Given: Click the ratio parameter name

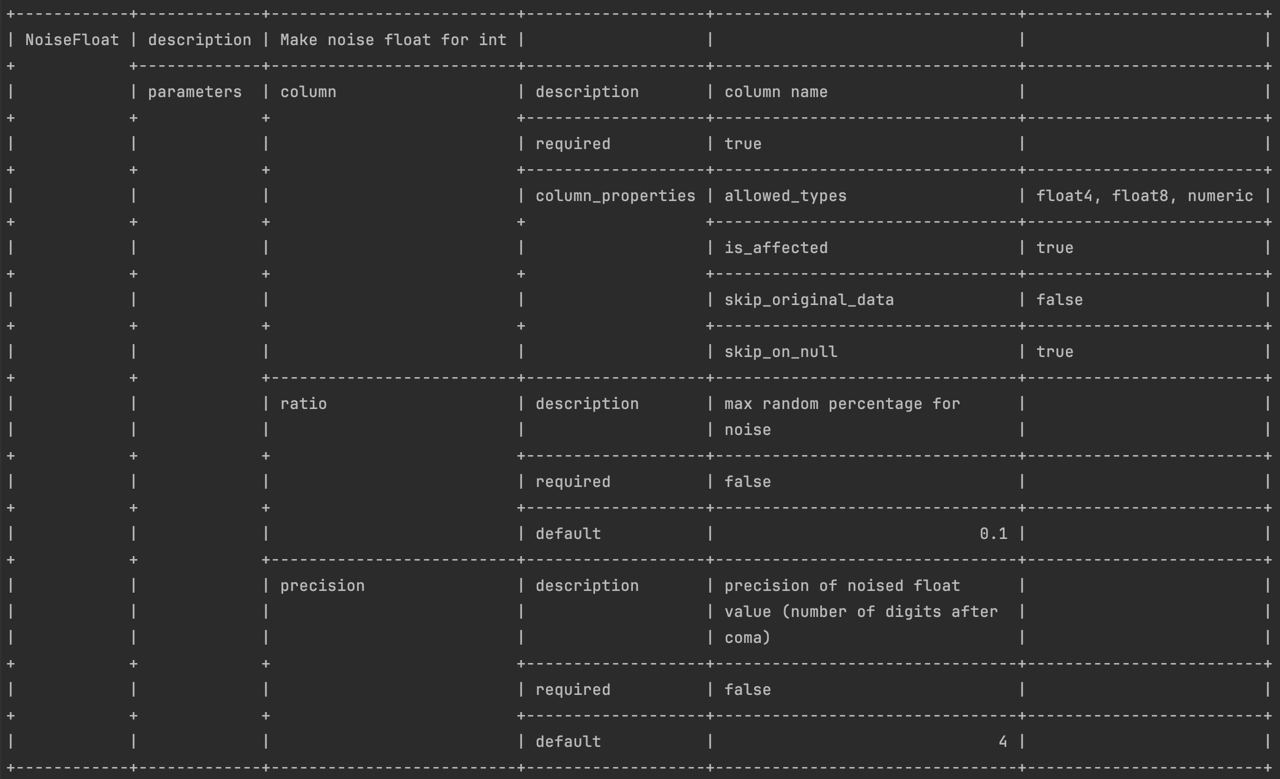Looking at the screenshot, I should click(303, 404).
